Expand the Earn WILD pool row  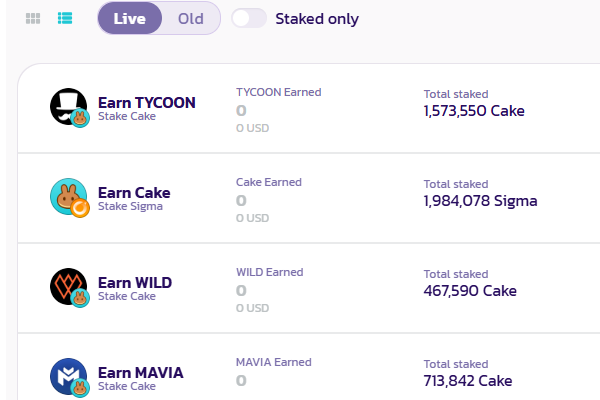(x=135, y=282)
